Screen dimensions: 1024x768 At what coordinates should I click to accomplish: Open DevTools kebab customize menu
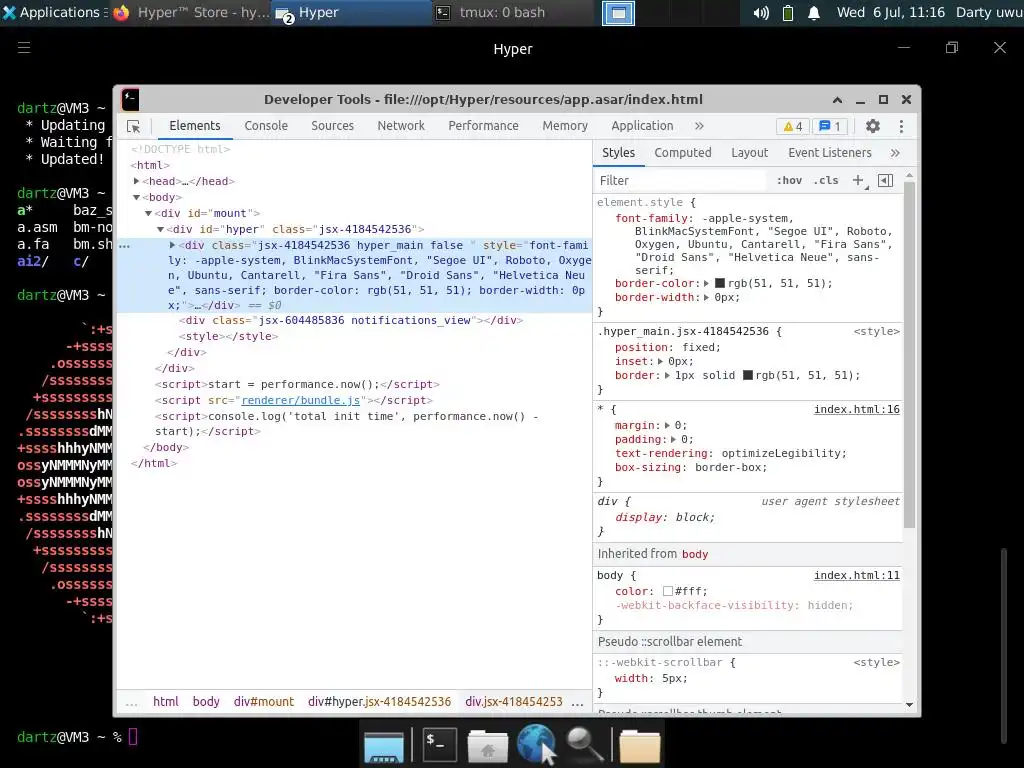901,126
